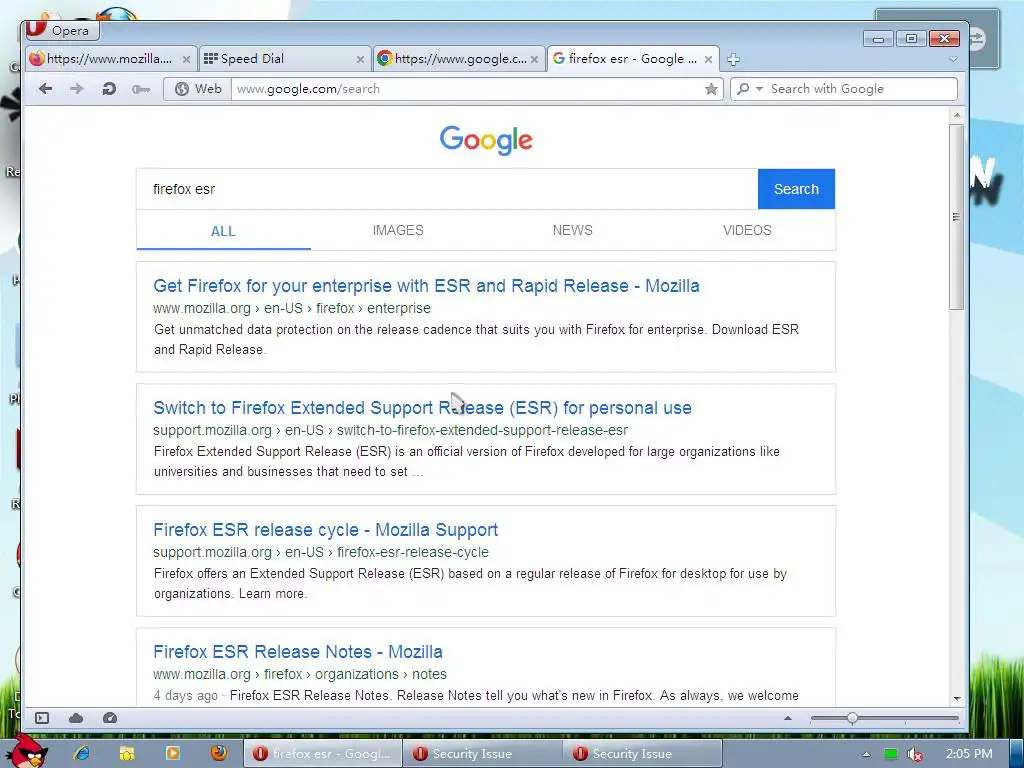The image size is (1024, 768).
Task: Switch to the Speed Dial tab
Action: [x=283, y=59]
